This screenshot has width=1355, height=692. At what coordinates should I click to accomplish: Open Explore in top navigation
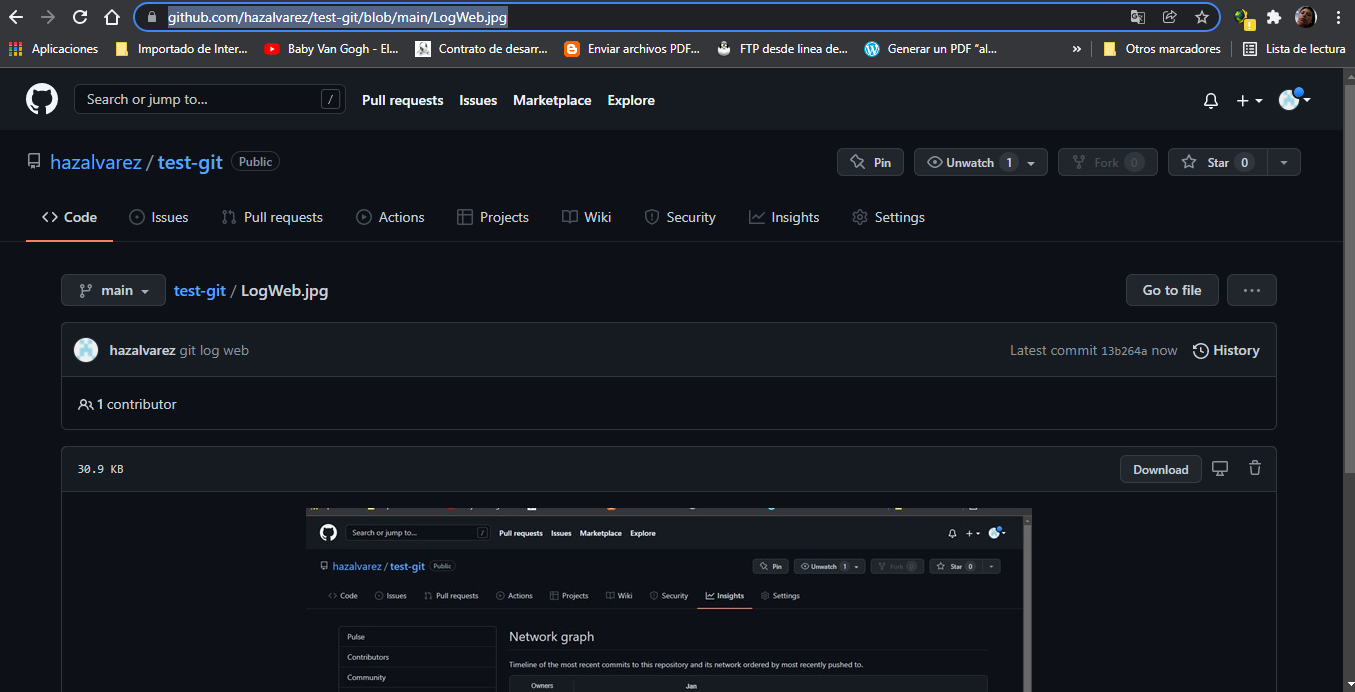(x=631, y=100)
